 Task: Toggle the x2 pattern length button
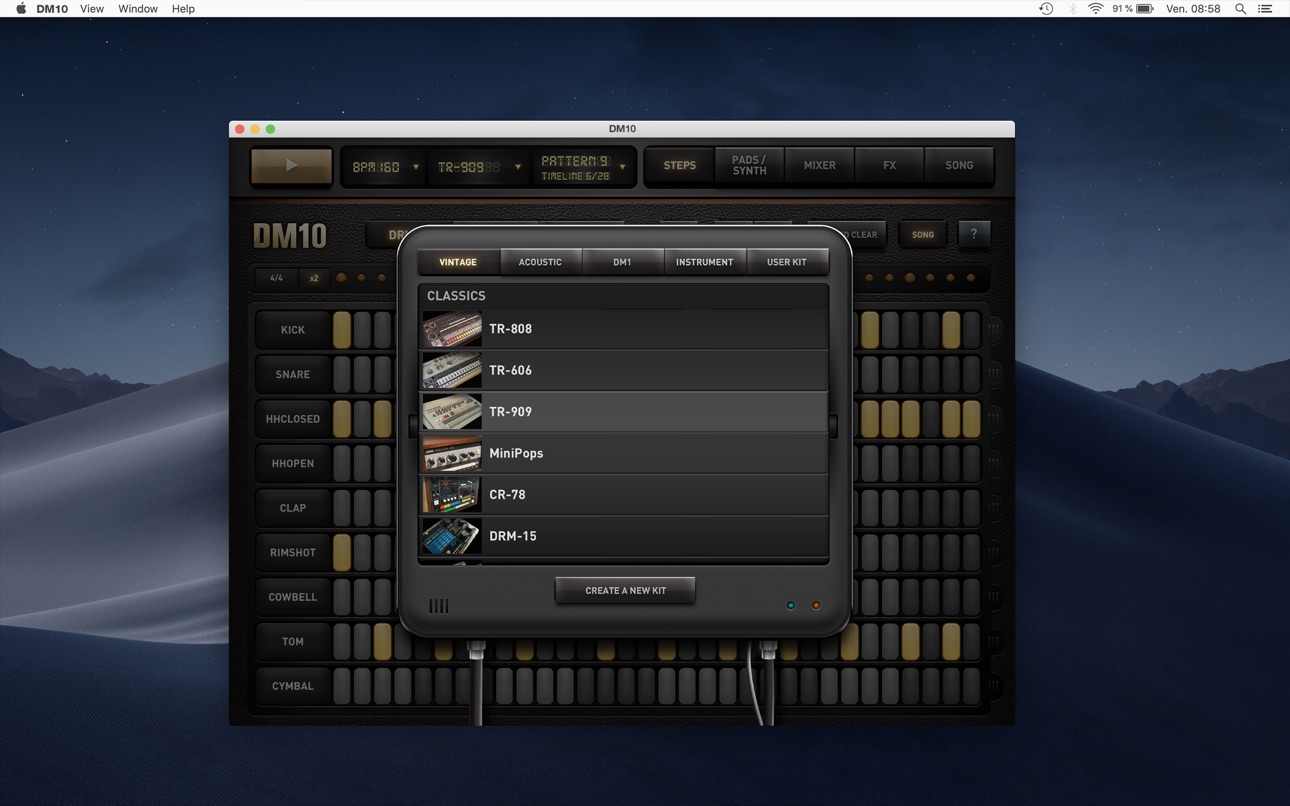click(x=314, y=278)
